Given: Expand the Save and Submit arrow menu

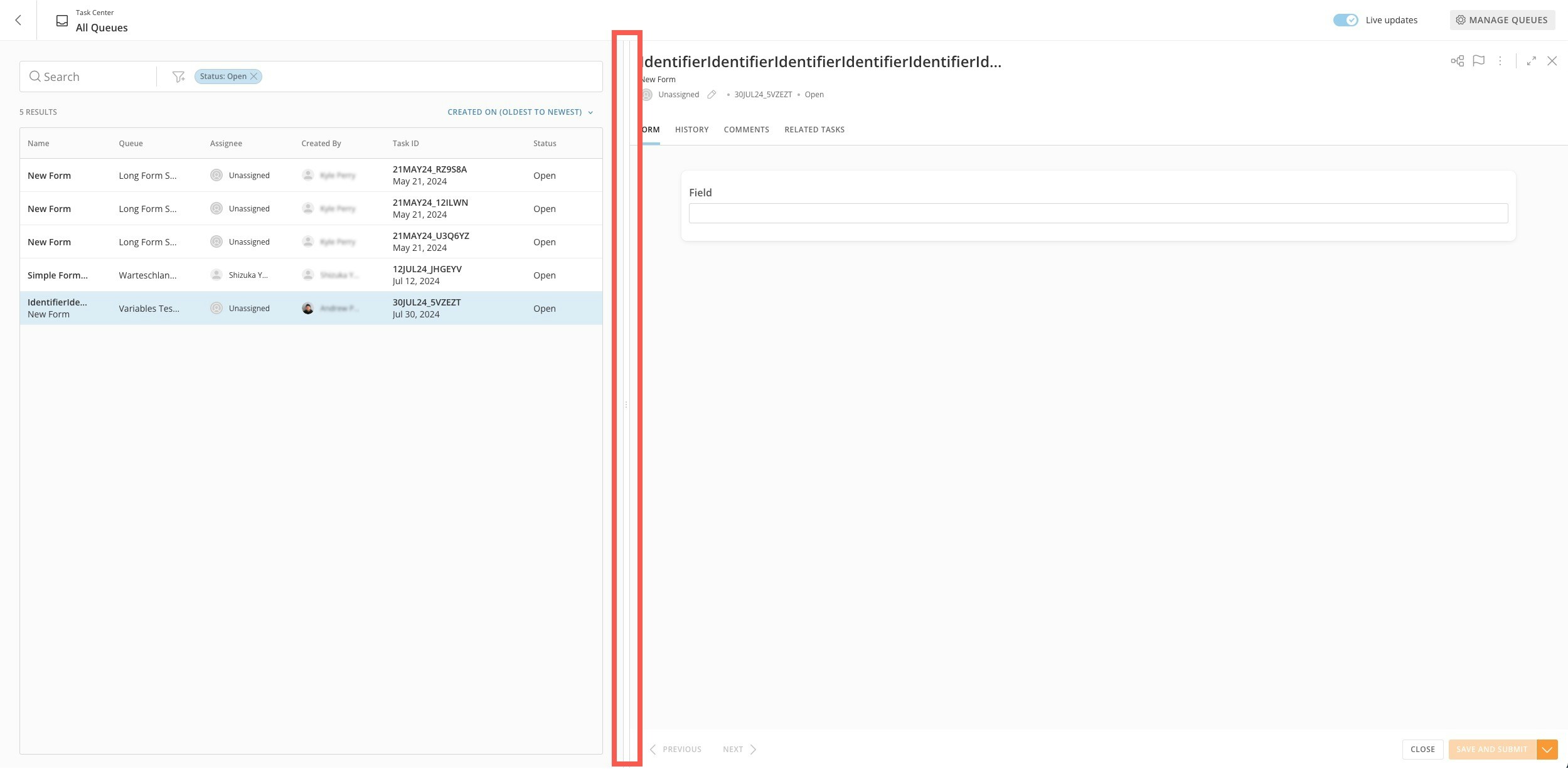Looking at the screenshot, I should (x=1547, y=750).
